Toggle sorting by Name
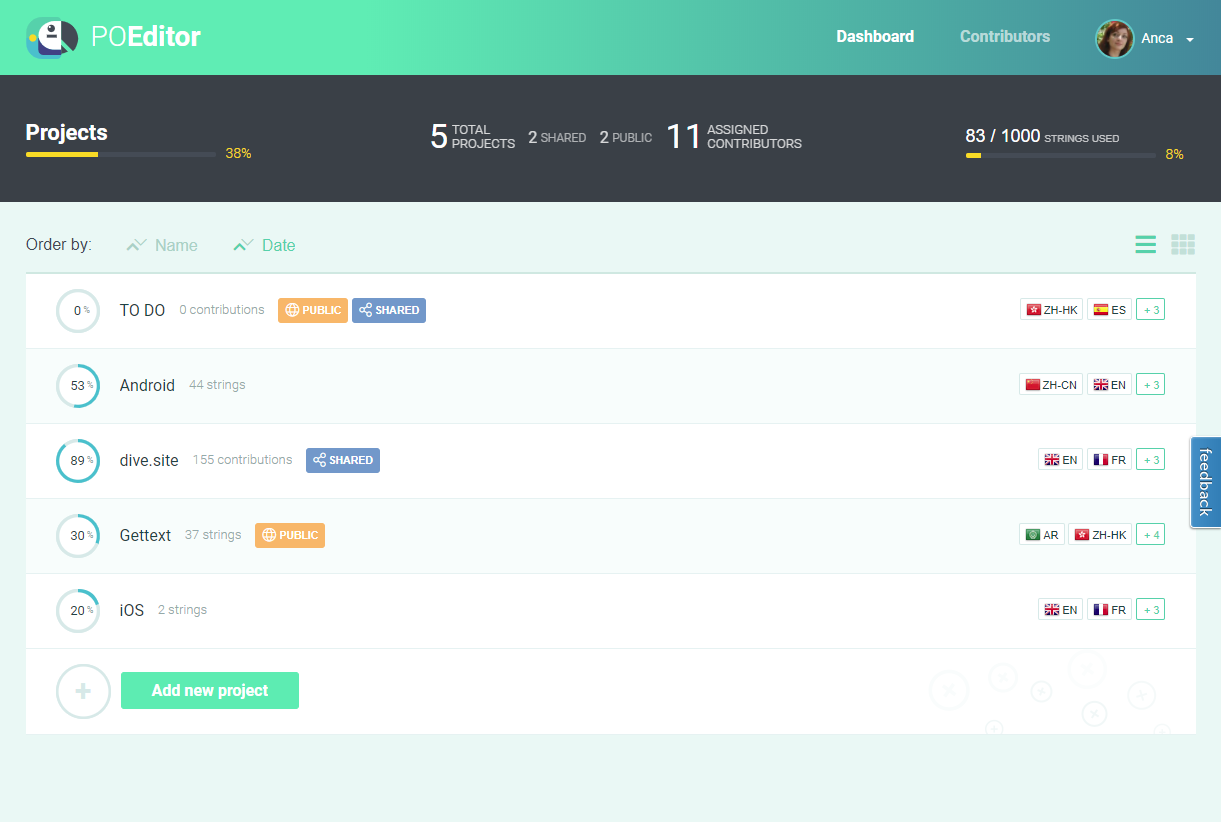 162,245
